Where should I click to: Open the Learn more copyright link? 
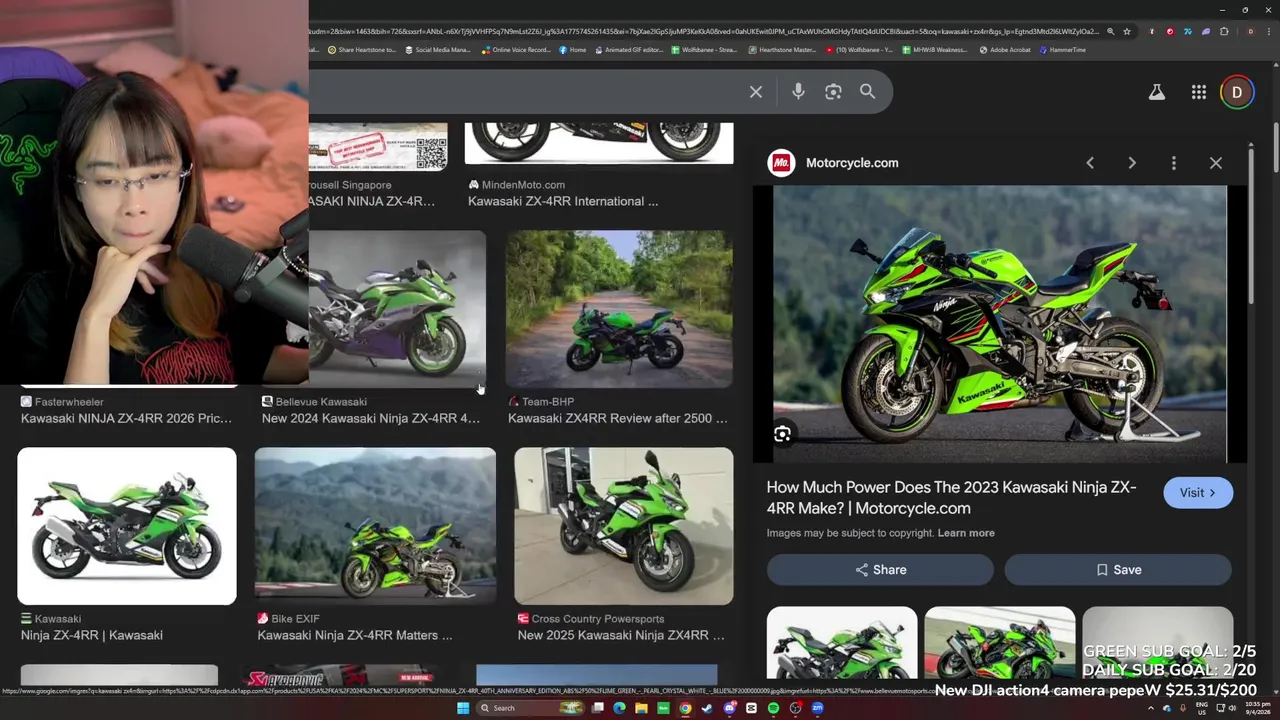click(966, 533)
